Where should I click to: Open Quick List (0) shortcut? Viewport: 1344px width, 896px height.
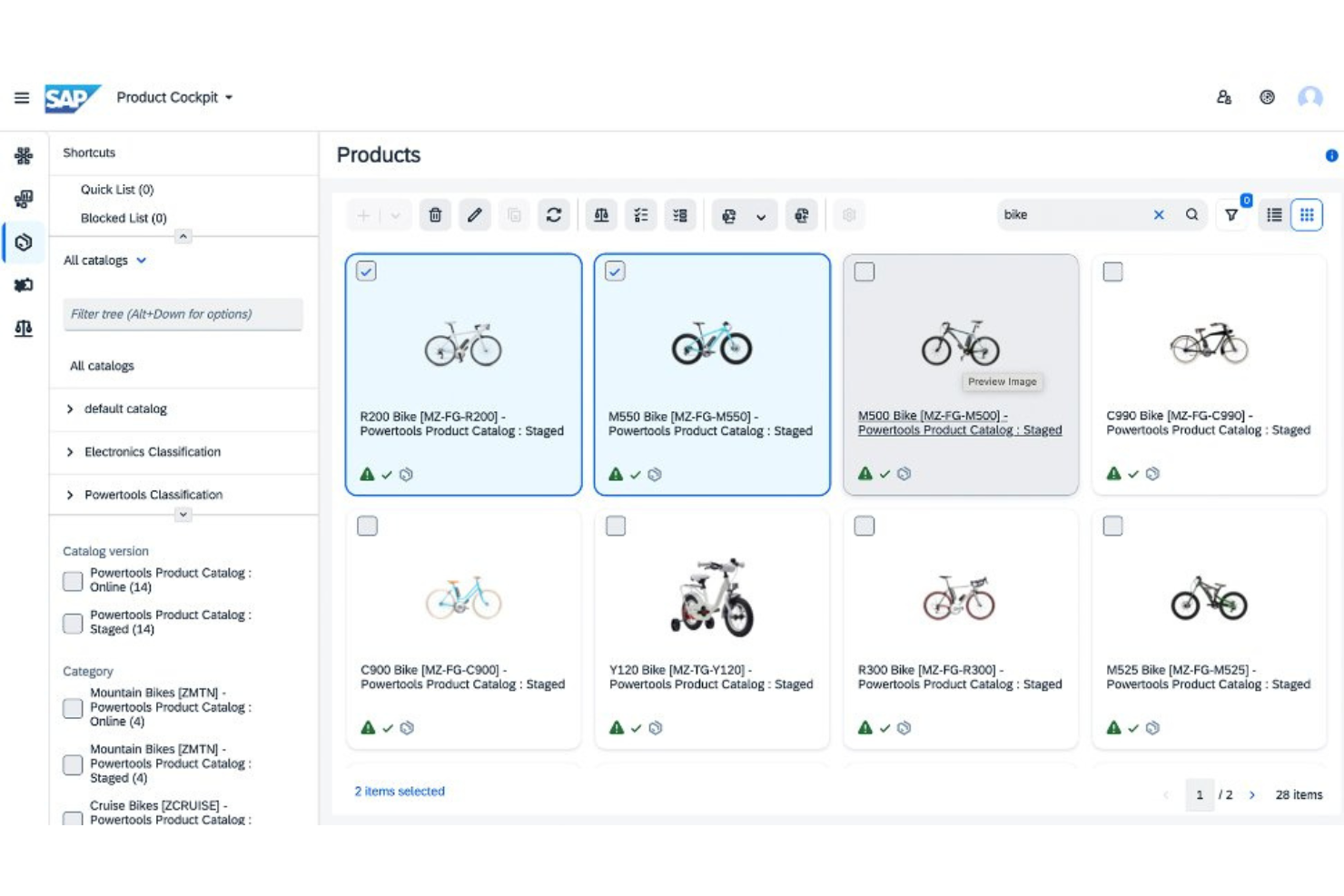coord(117,190)
